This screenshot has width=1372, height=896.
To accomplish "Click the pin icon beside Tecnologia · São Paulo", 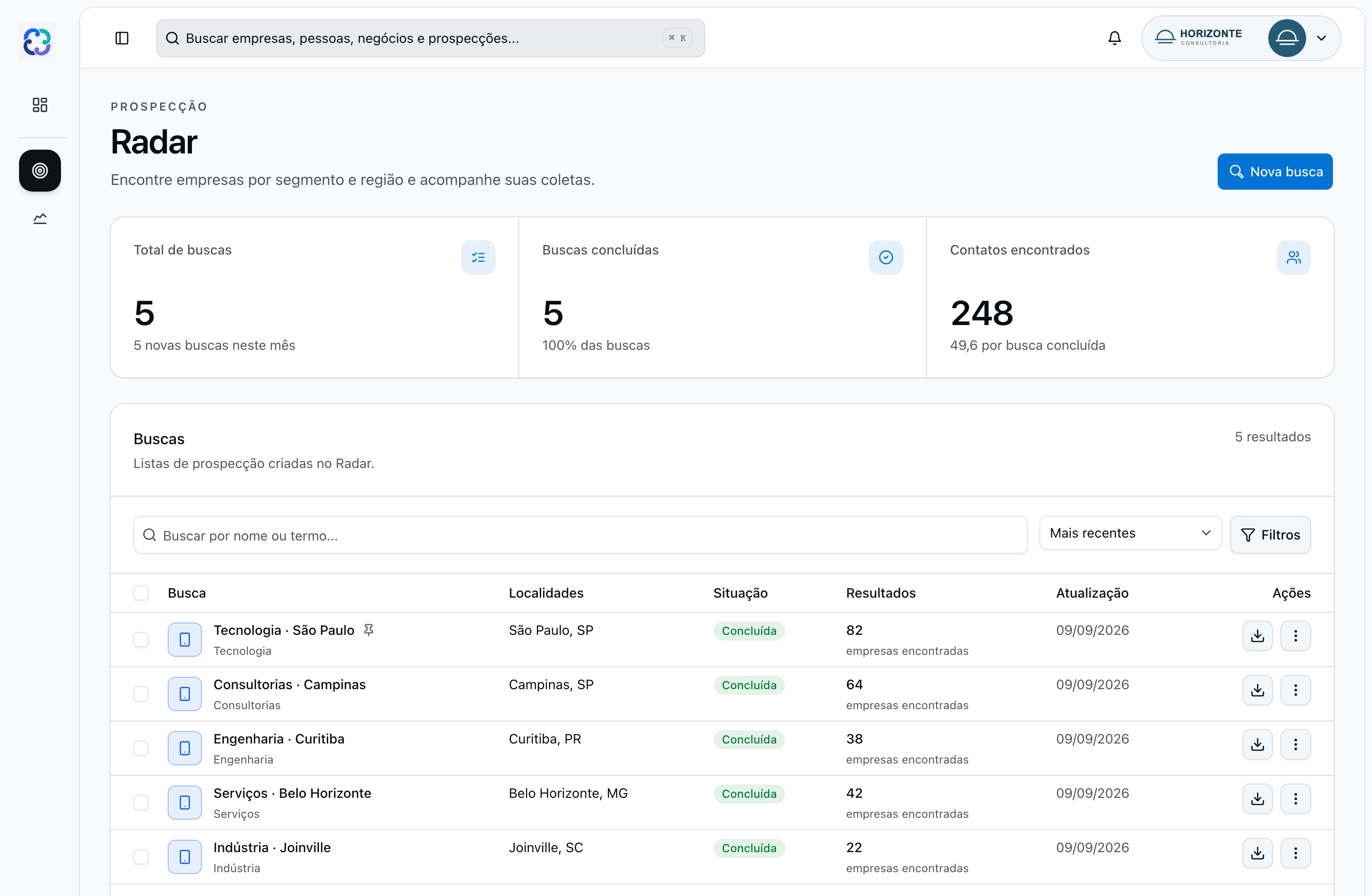I will pos(369,630).
